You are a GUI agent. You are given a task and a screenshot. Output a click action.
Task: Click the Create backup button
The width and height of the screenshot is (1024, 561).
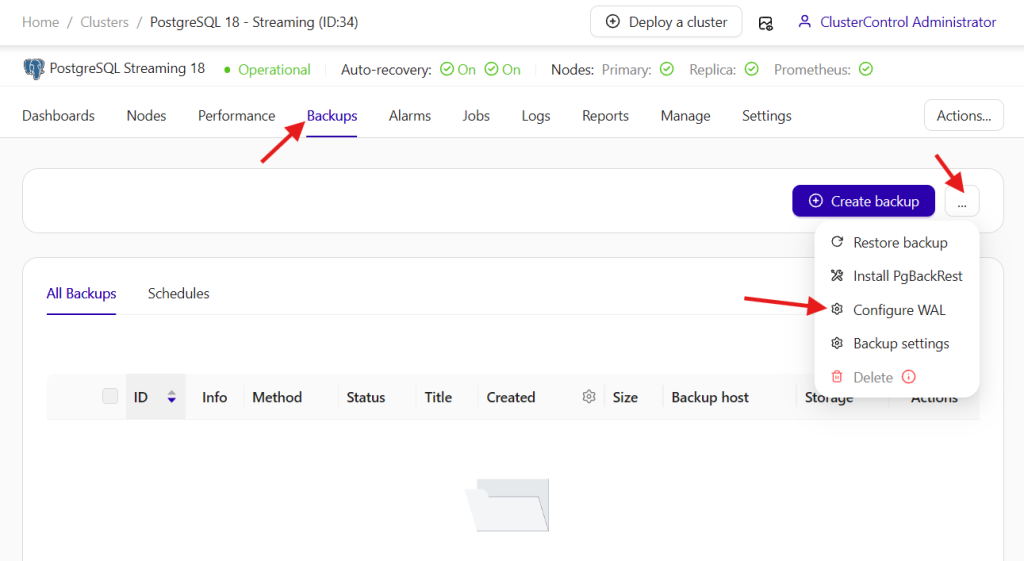(x=863, y=201)
